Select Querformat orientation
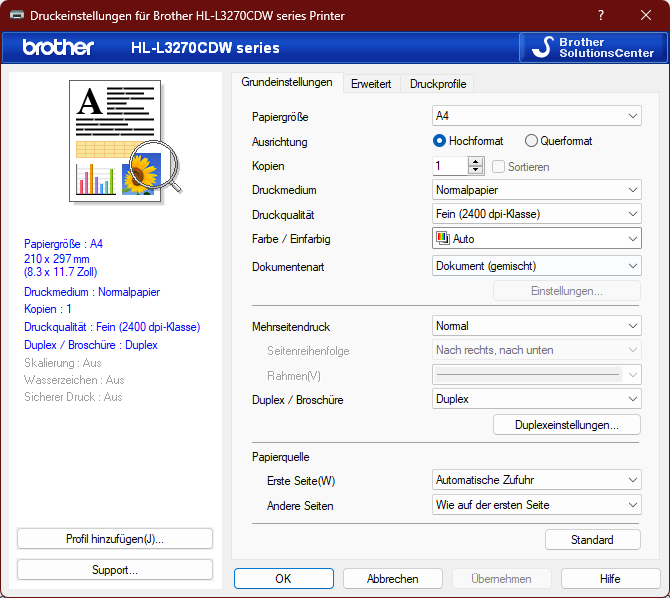Screen dimensions: 670x598 pos(558,141)
